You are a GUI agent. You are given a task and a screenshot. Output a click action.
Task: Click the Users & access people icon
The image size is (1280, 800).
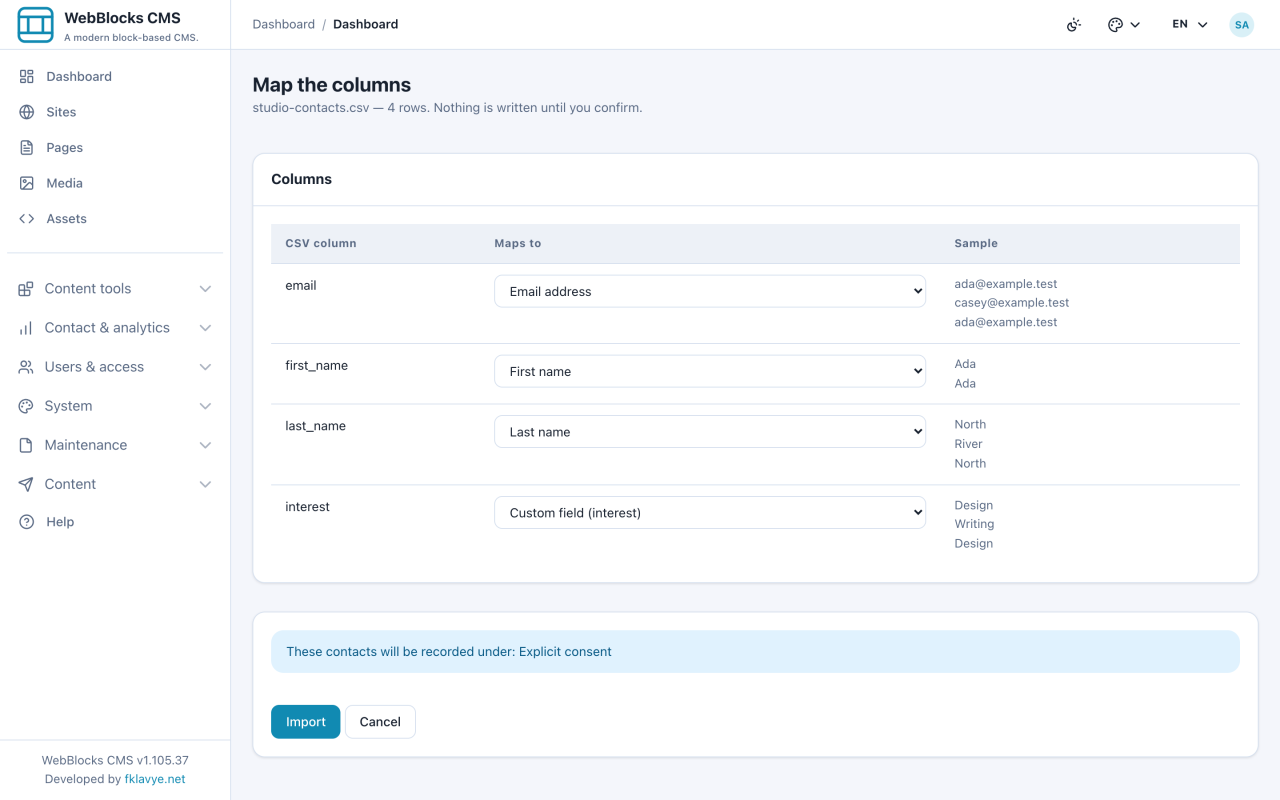coord(26,367)
